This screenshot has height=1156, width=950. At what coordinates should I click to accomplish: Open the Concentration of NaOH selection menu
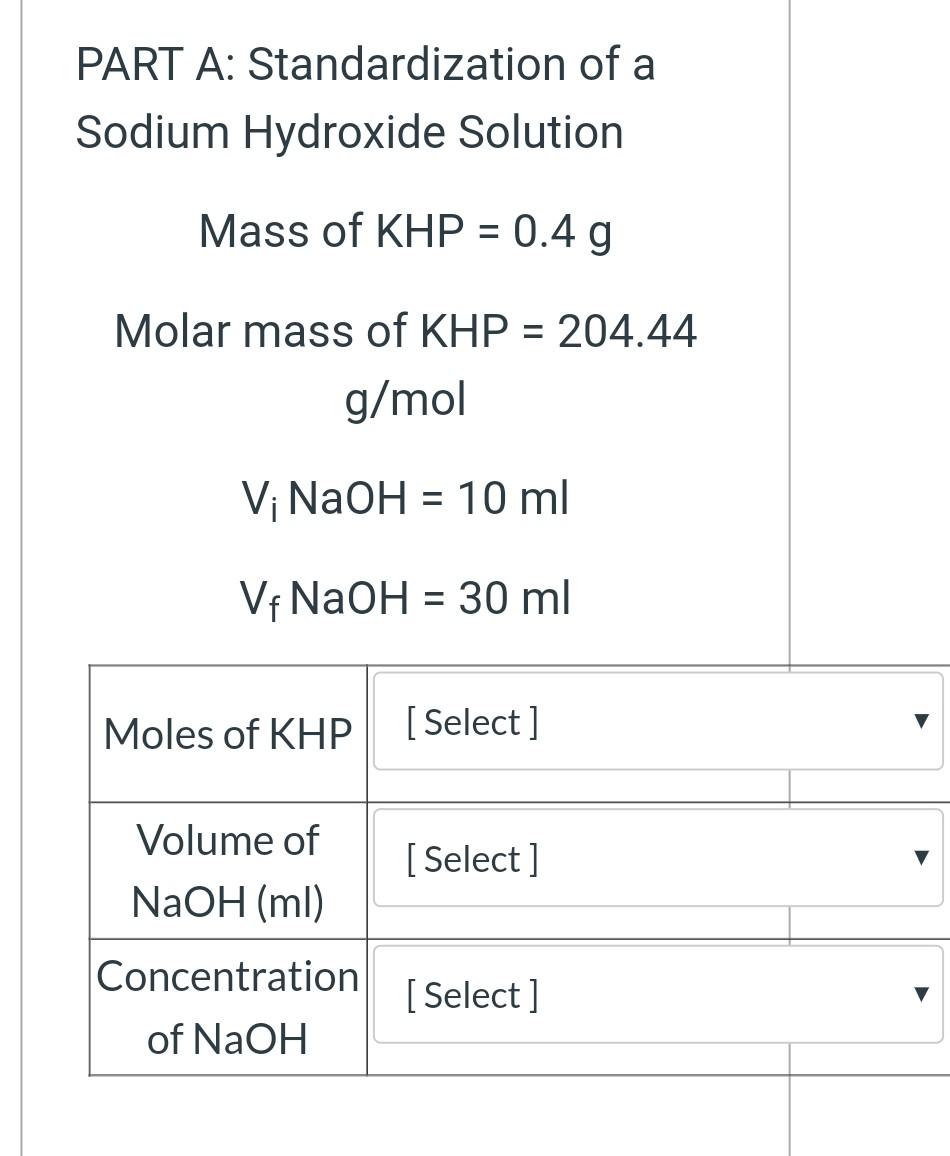pyautogui.click(x=655, y=995)
